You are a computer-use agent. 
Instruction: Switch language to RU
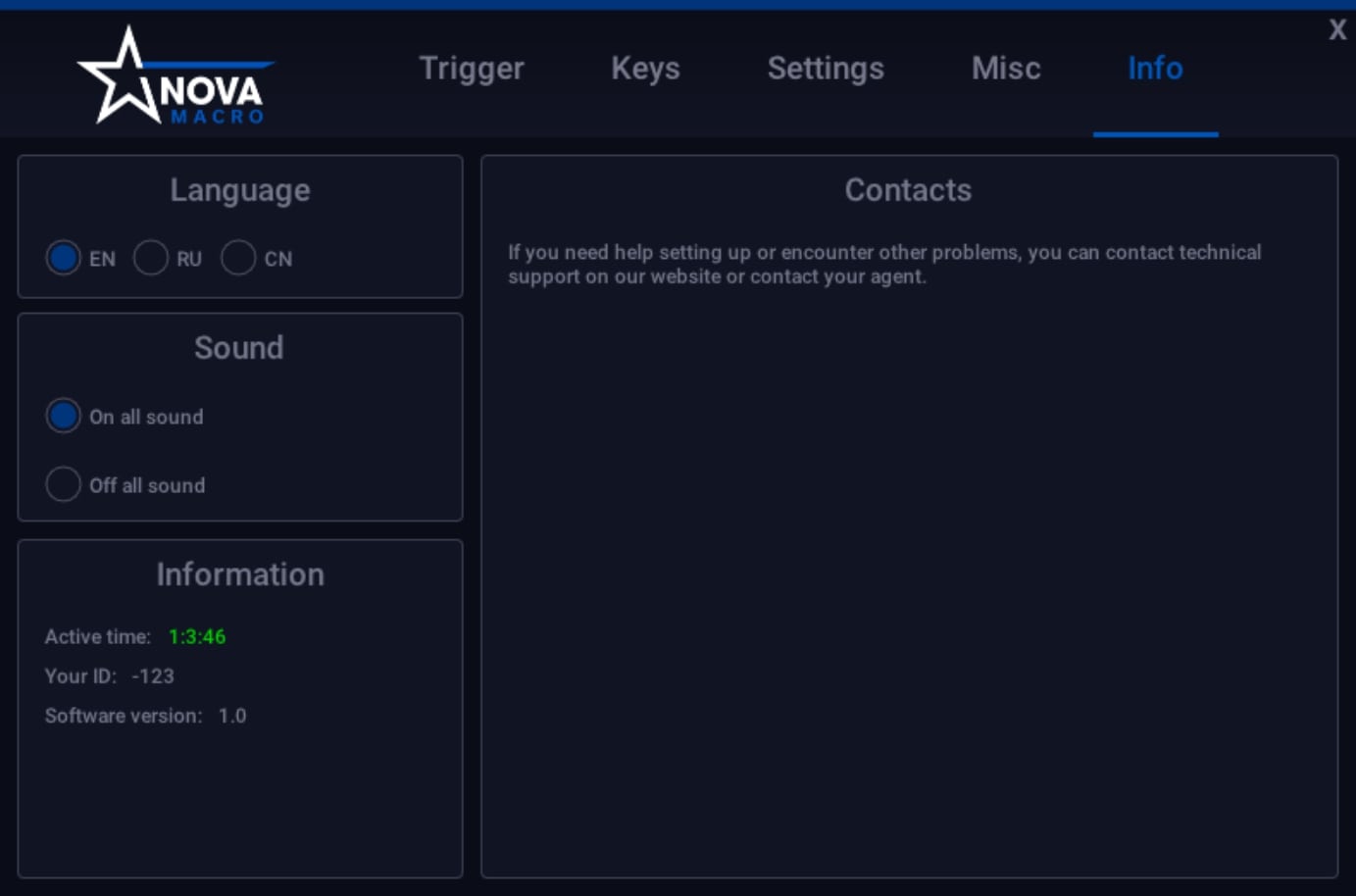(151, 258)
